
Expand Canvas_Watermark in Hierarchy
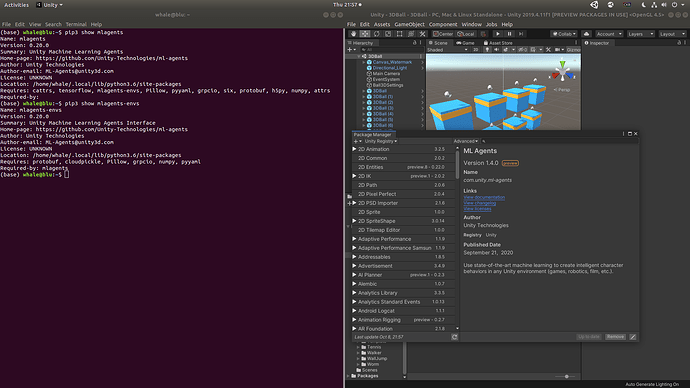click(364, 62)
